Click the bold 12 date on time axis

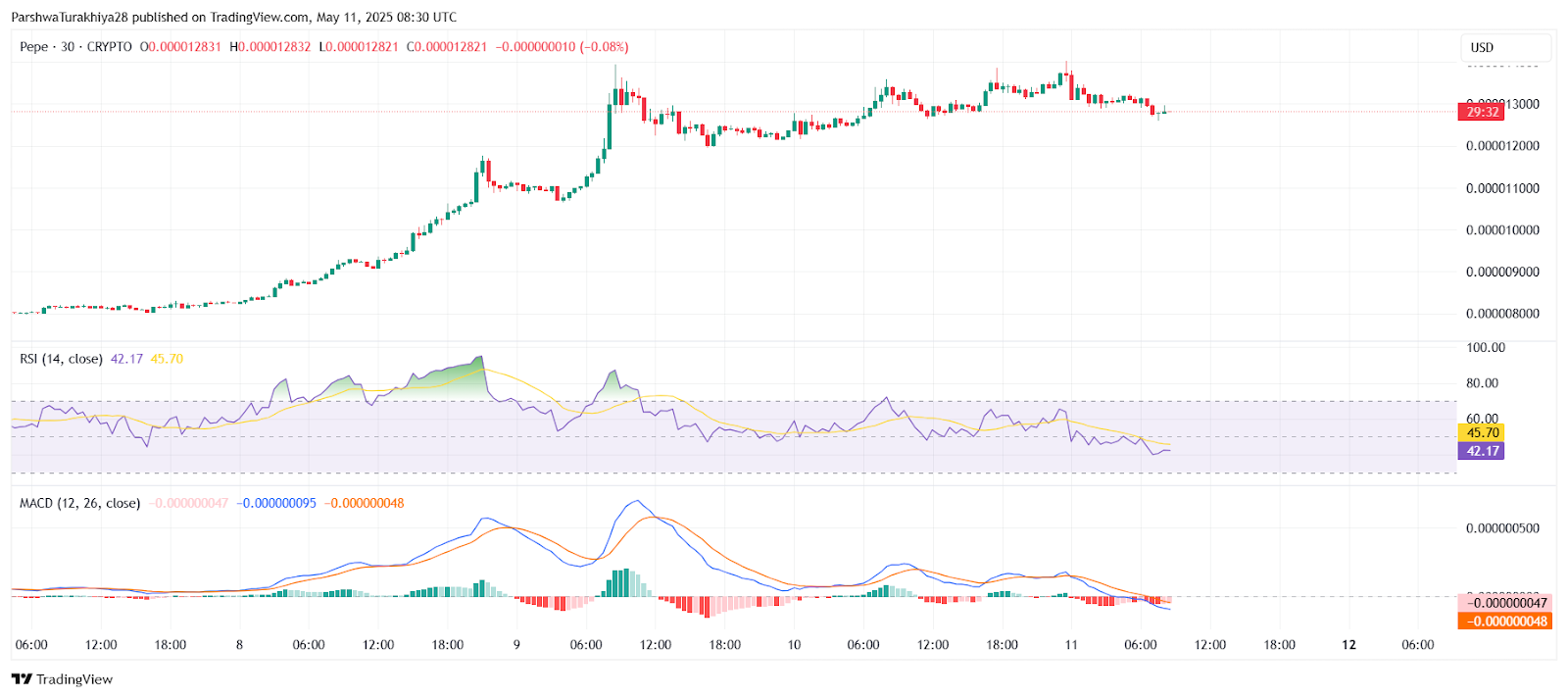point(1348,645)
